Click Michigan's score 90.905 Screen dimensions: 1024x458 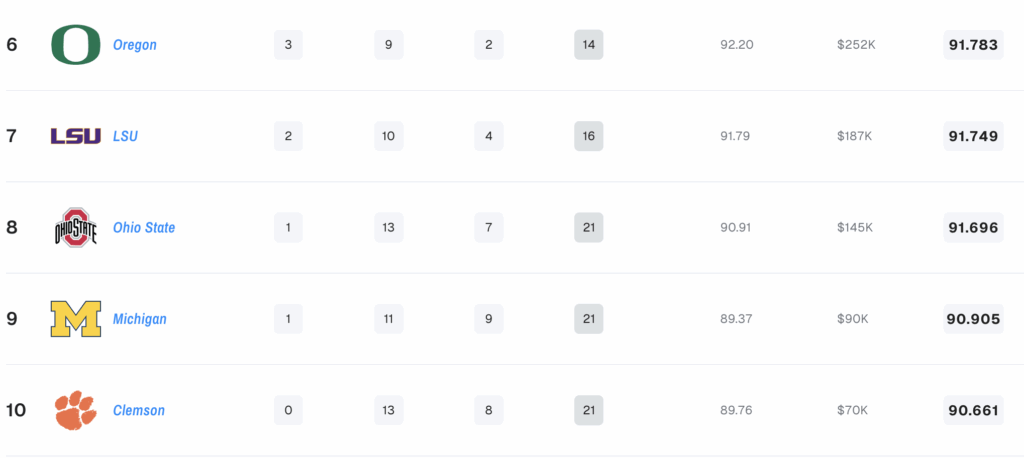[x=973, y=319]
